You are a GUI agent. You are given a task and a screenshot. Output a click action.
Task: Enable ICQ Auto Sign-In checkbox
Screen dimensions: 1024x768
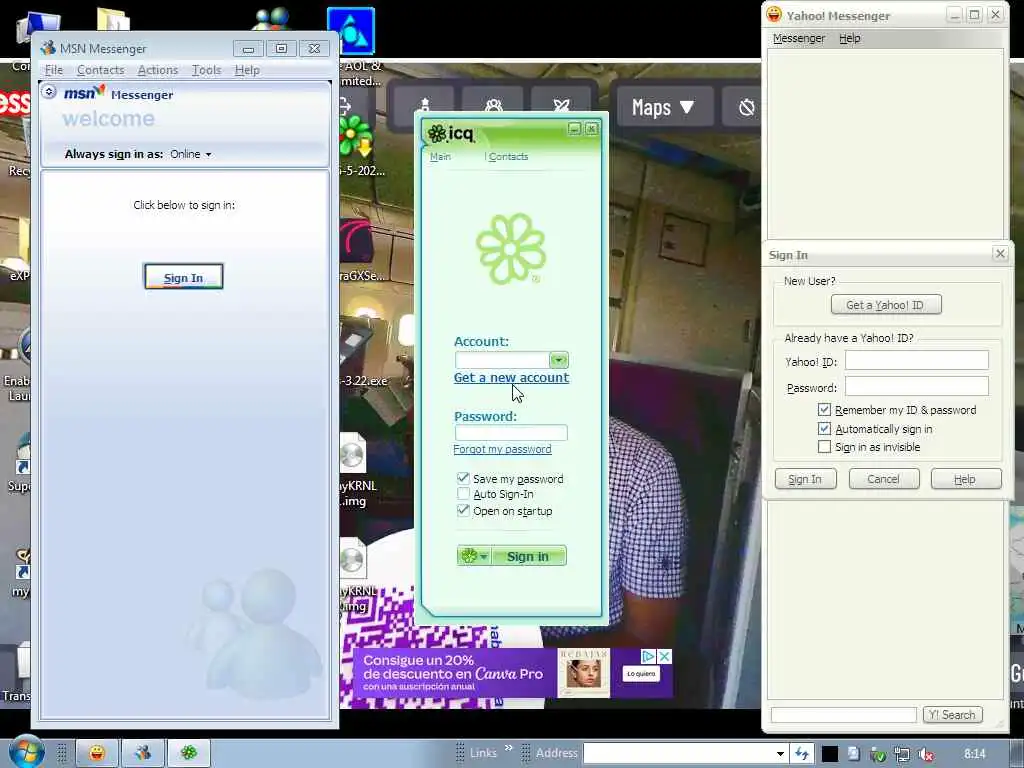tap(463, 494)
